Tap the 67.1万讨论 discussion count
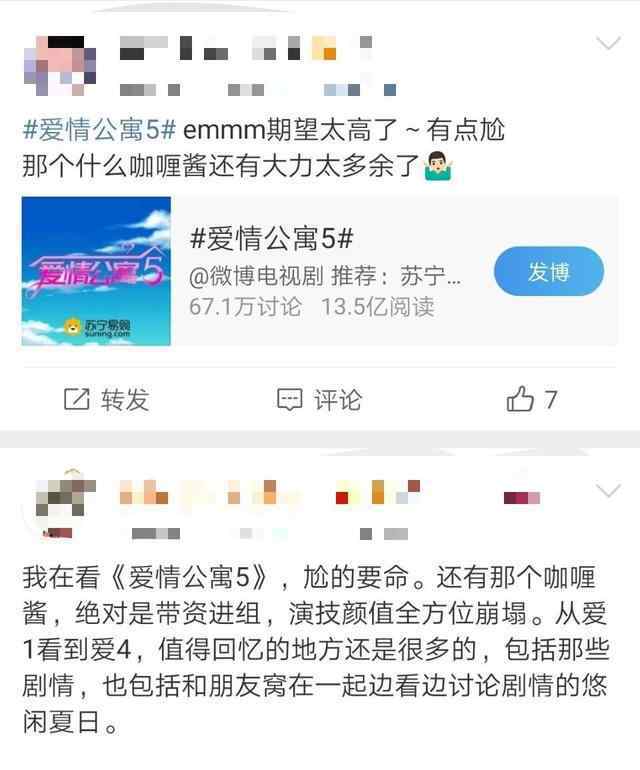Viewport: 640px width, 770px height. click(x=245, y=306)
